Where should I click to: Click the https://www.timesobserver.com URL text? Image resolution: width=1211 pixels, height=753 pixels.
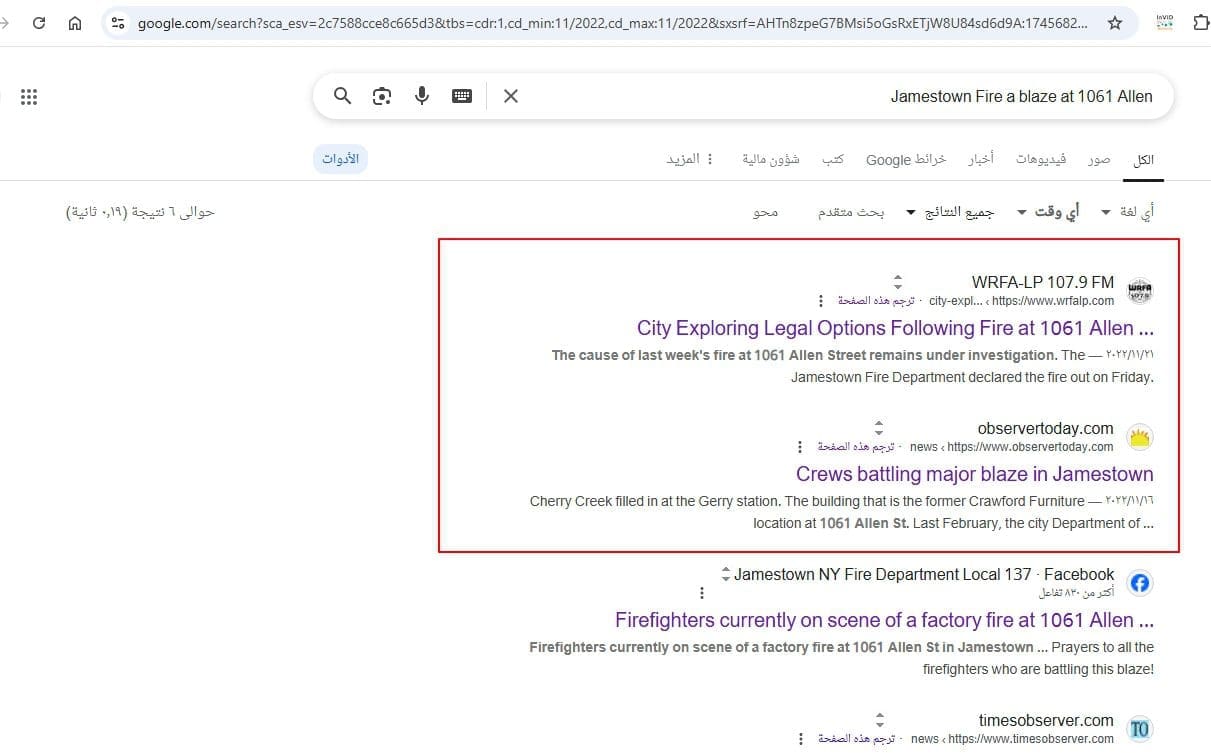coord(1031,739)
